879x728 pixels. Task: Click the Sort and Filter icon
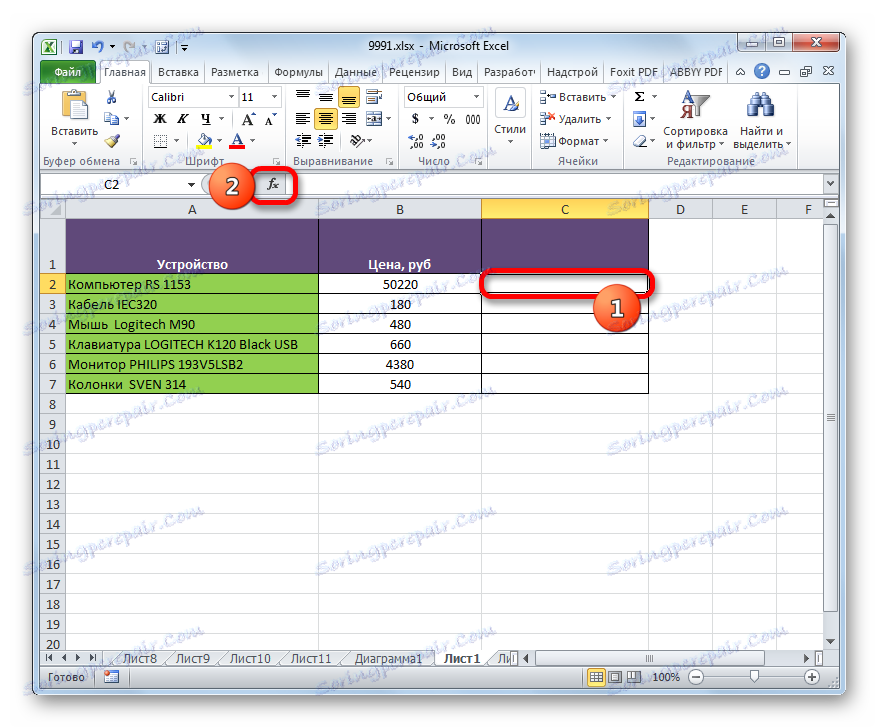[x=695, y=106]
